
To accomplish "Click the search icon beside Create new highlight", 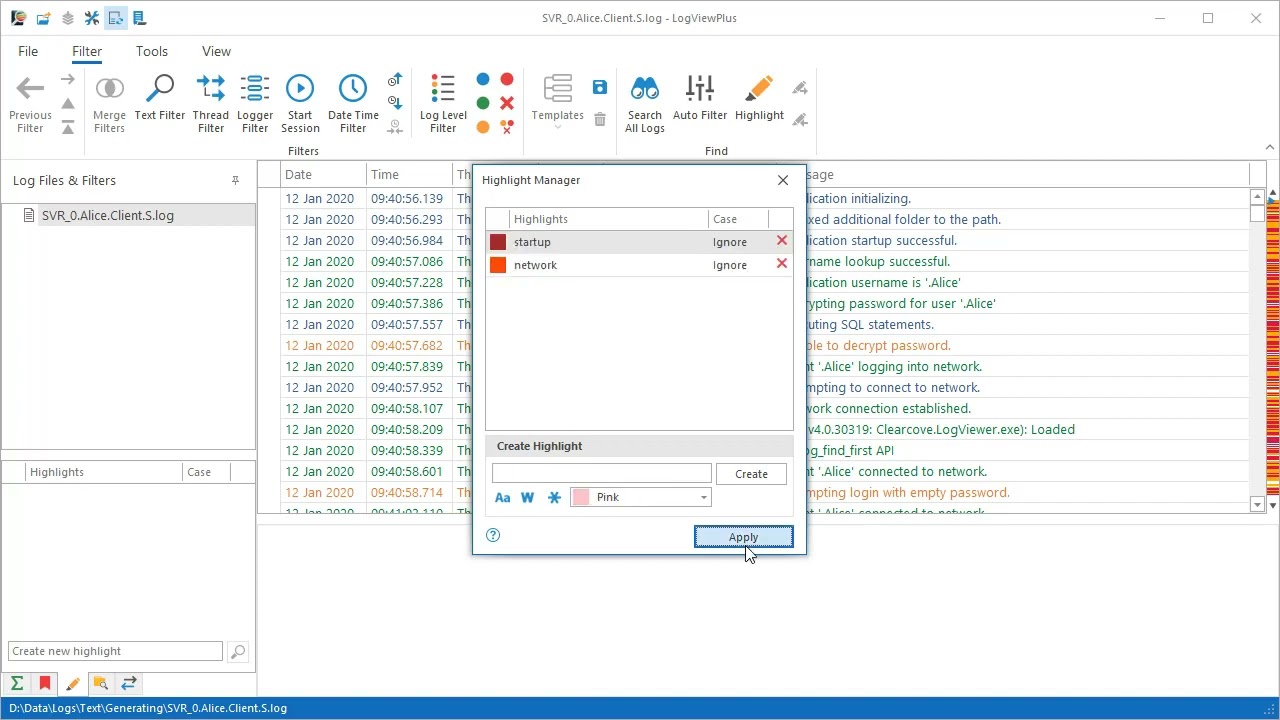I will point(237,652).
